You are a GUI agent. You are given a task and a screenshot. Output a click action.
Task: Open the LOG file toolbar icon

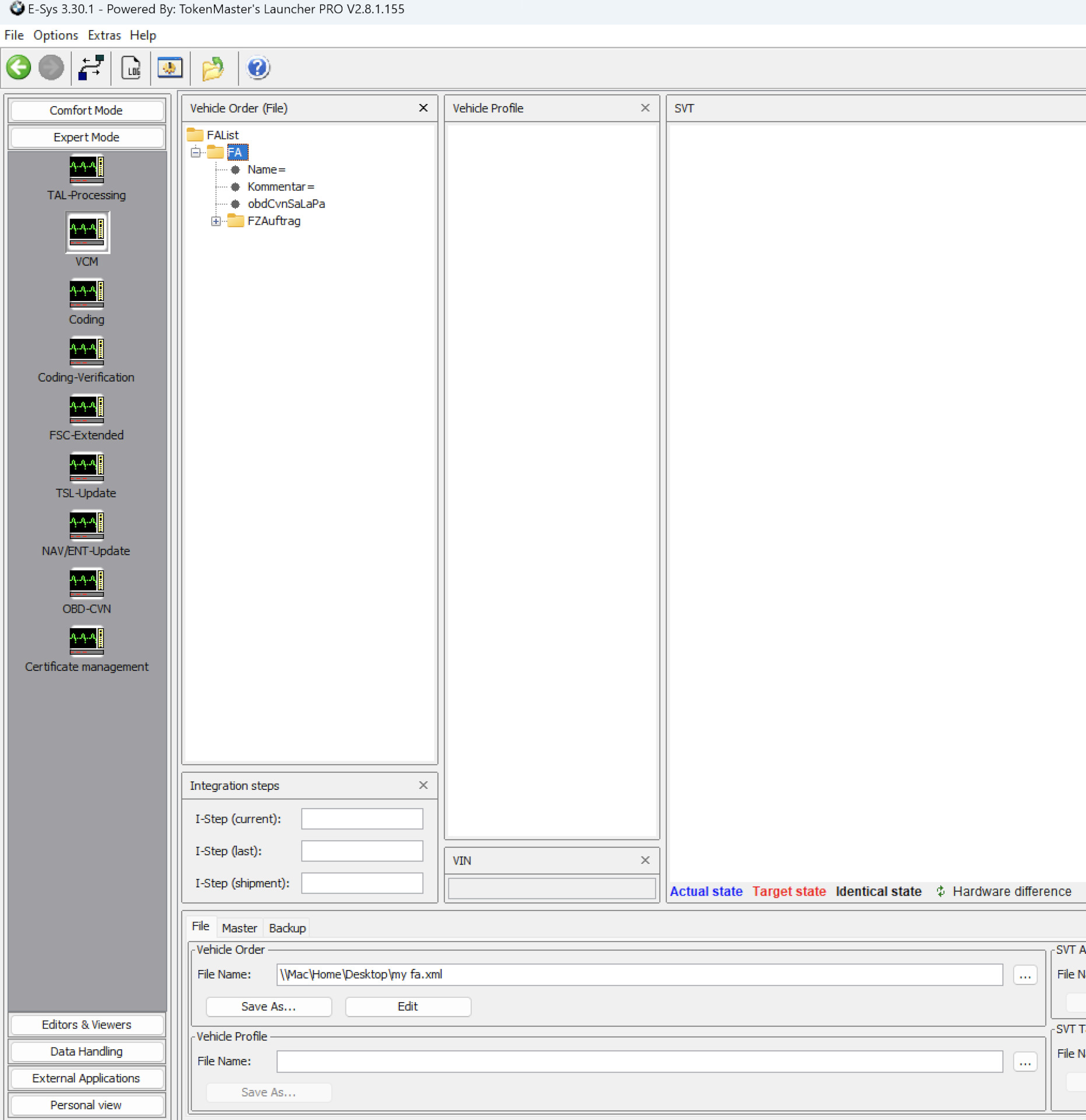pyautogui.click(x=131, y=68)
